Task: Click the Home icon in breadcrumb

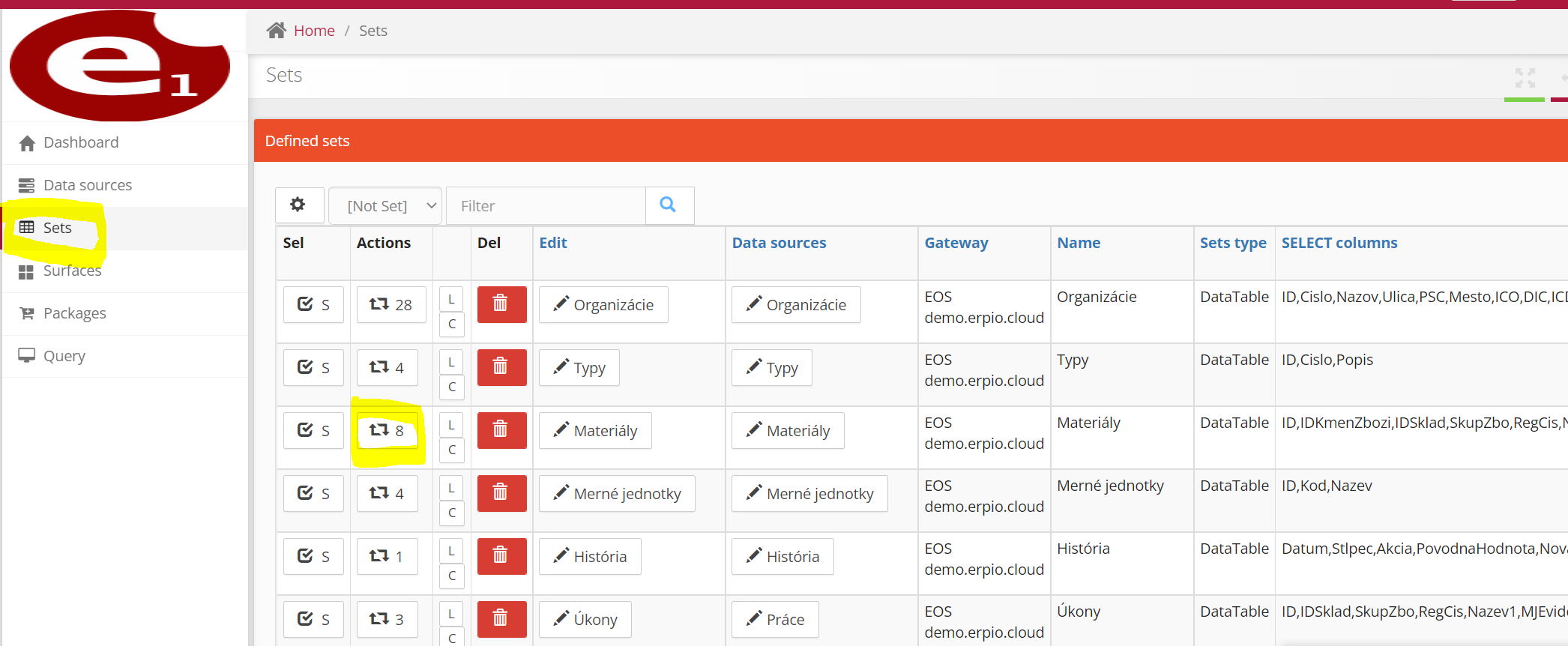Action: coord(277,31)
